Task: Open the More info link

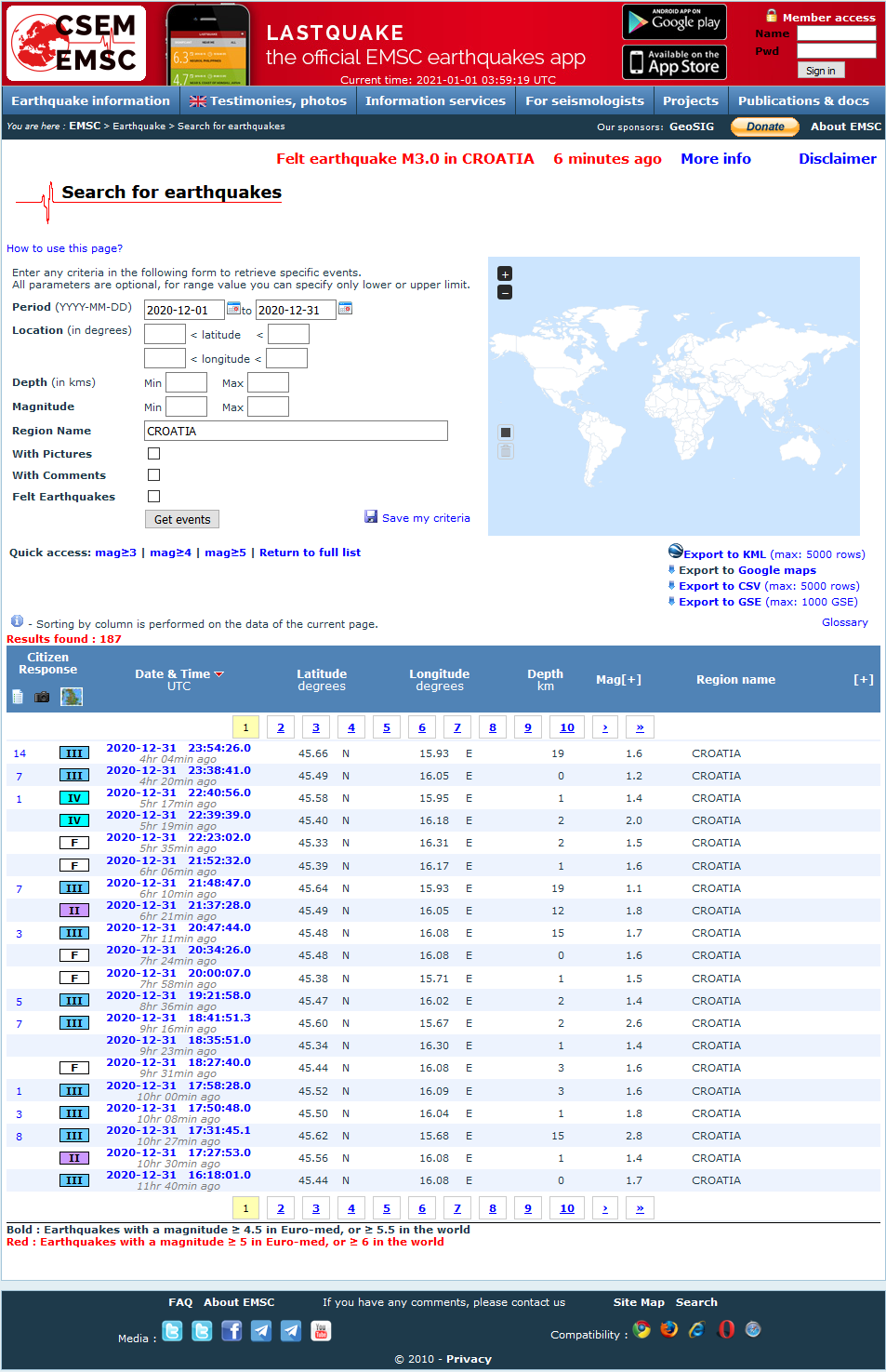Action: pyautogui.click(x=716, y=159)
